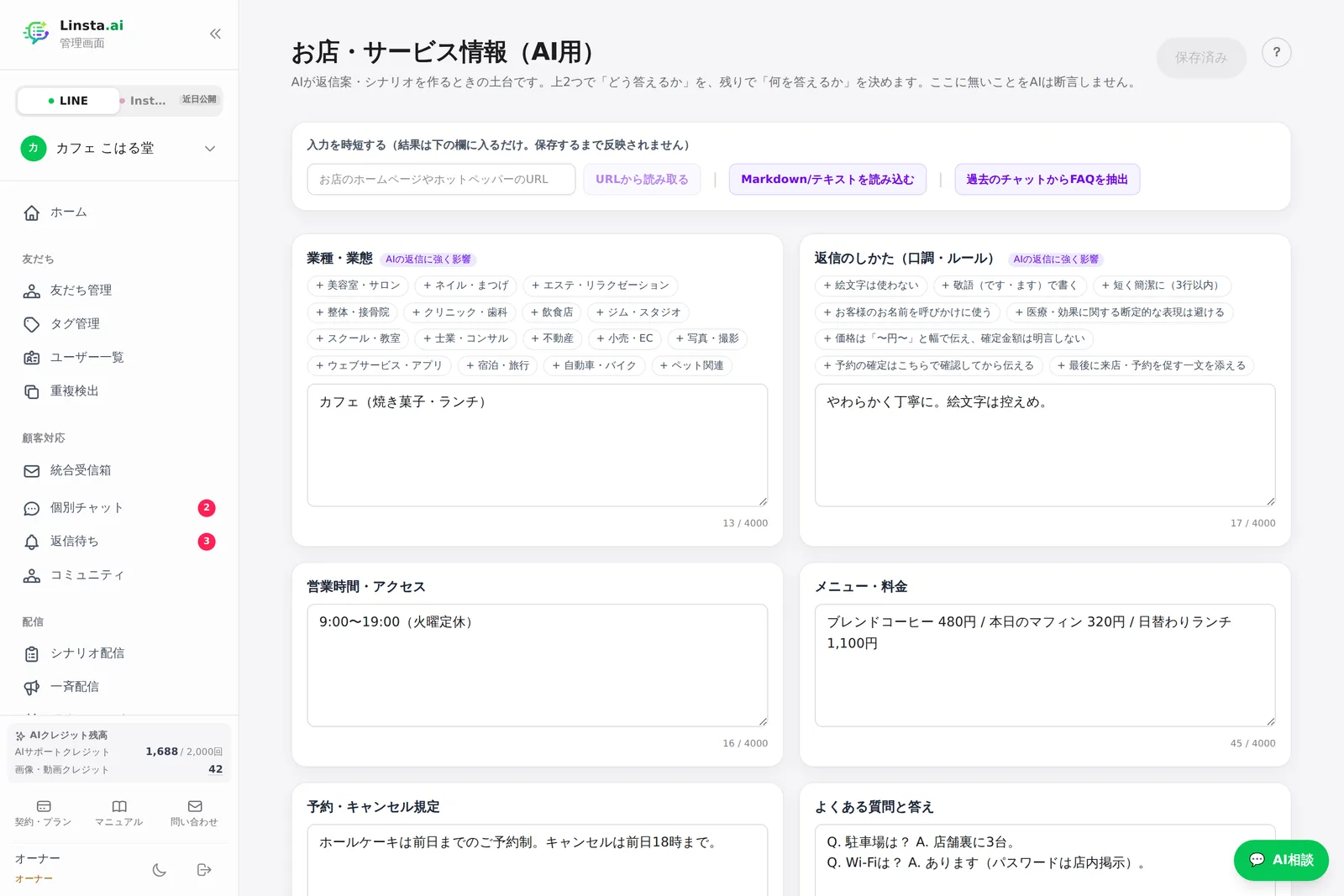Collapse sidebar with double chevron icon

215,34
